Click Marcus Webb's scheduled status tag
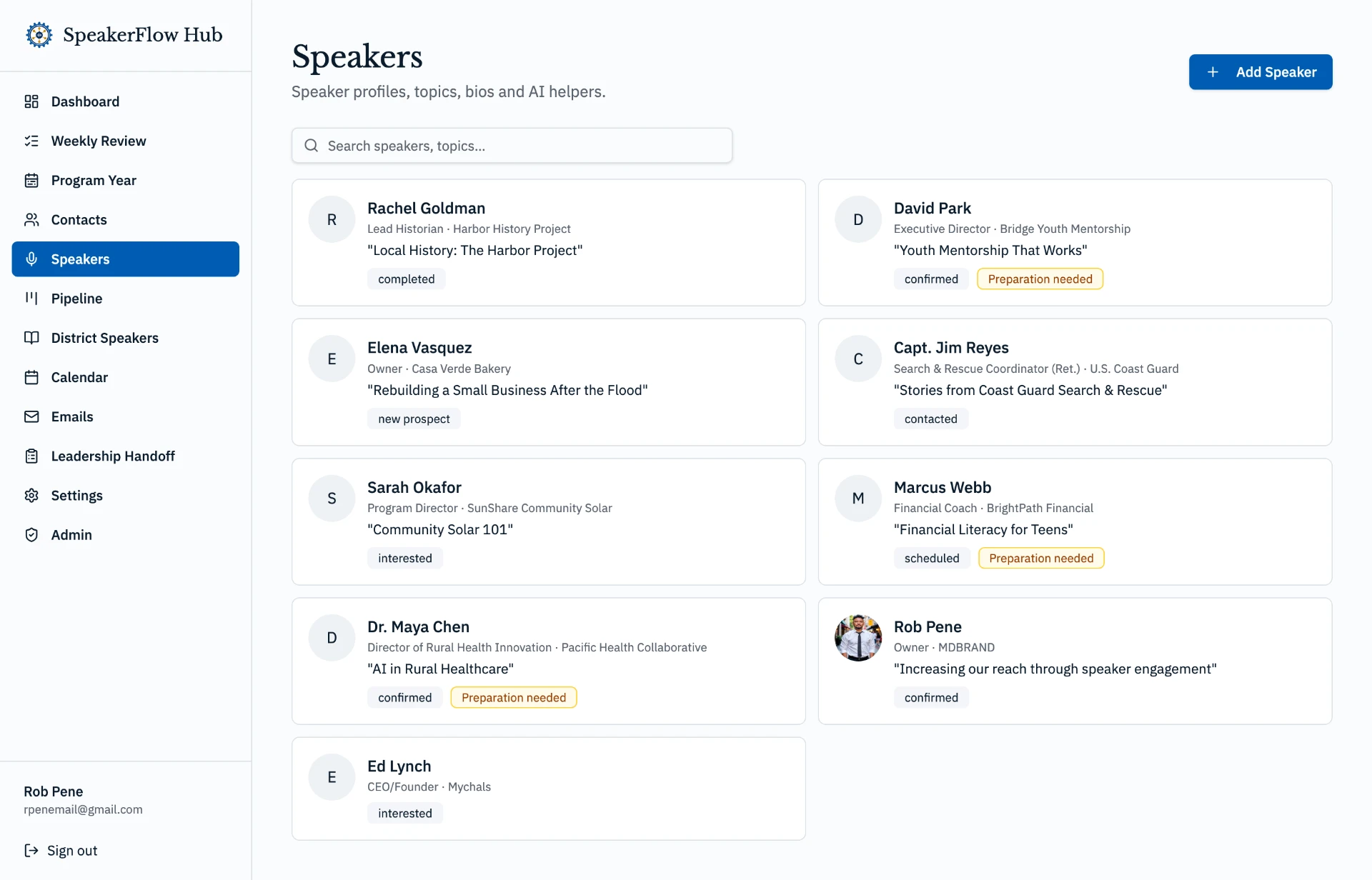 tap(932, 558)
